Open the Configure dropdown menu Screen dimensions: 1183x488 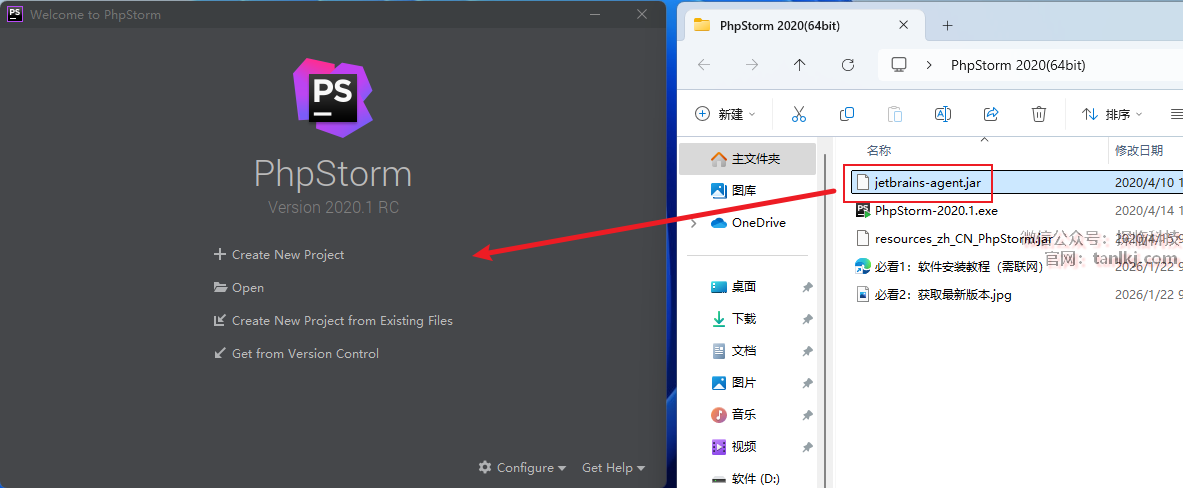point(523,468)
